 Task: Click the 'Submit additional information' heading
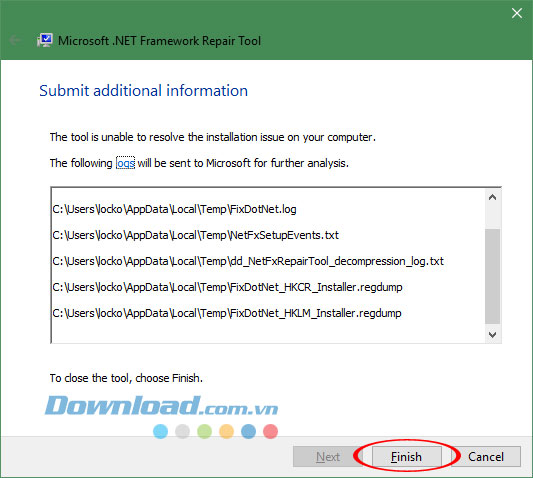click(x=143, y=91)
